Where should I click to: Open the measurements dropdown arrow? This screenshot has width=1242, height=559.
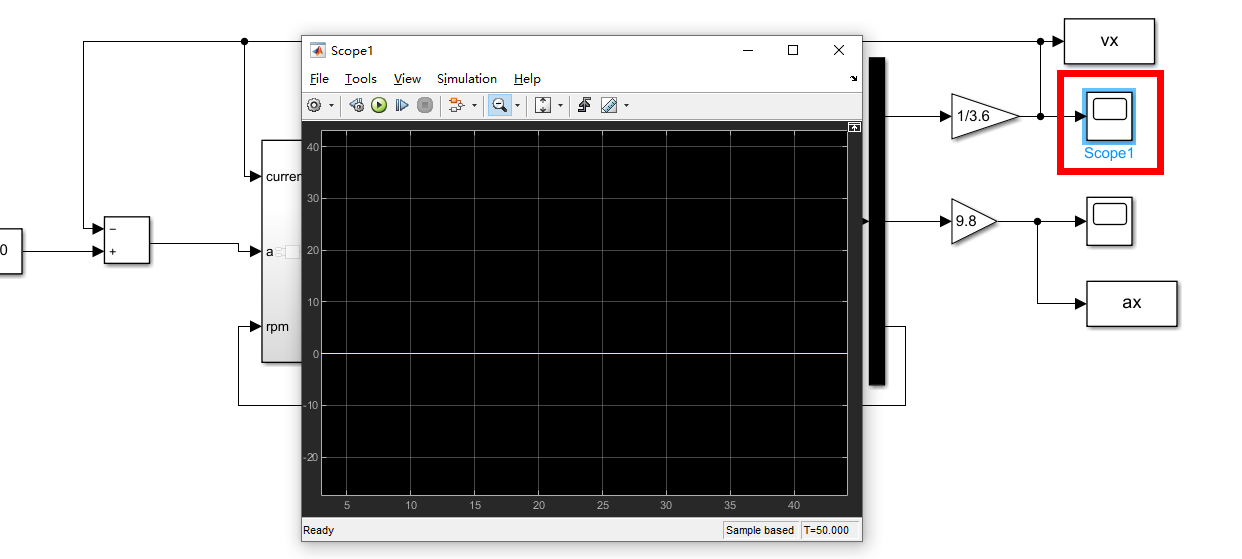(626, 105)
